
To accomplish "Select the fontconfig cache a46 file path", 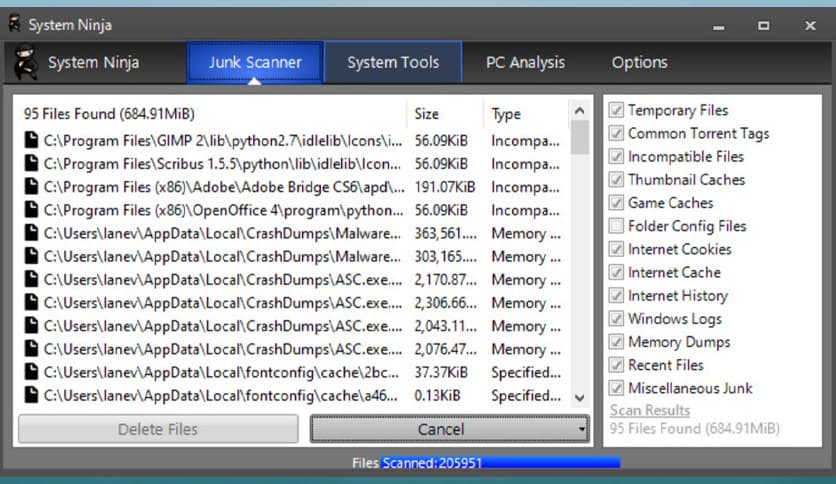I will click(220, 396).
